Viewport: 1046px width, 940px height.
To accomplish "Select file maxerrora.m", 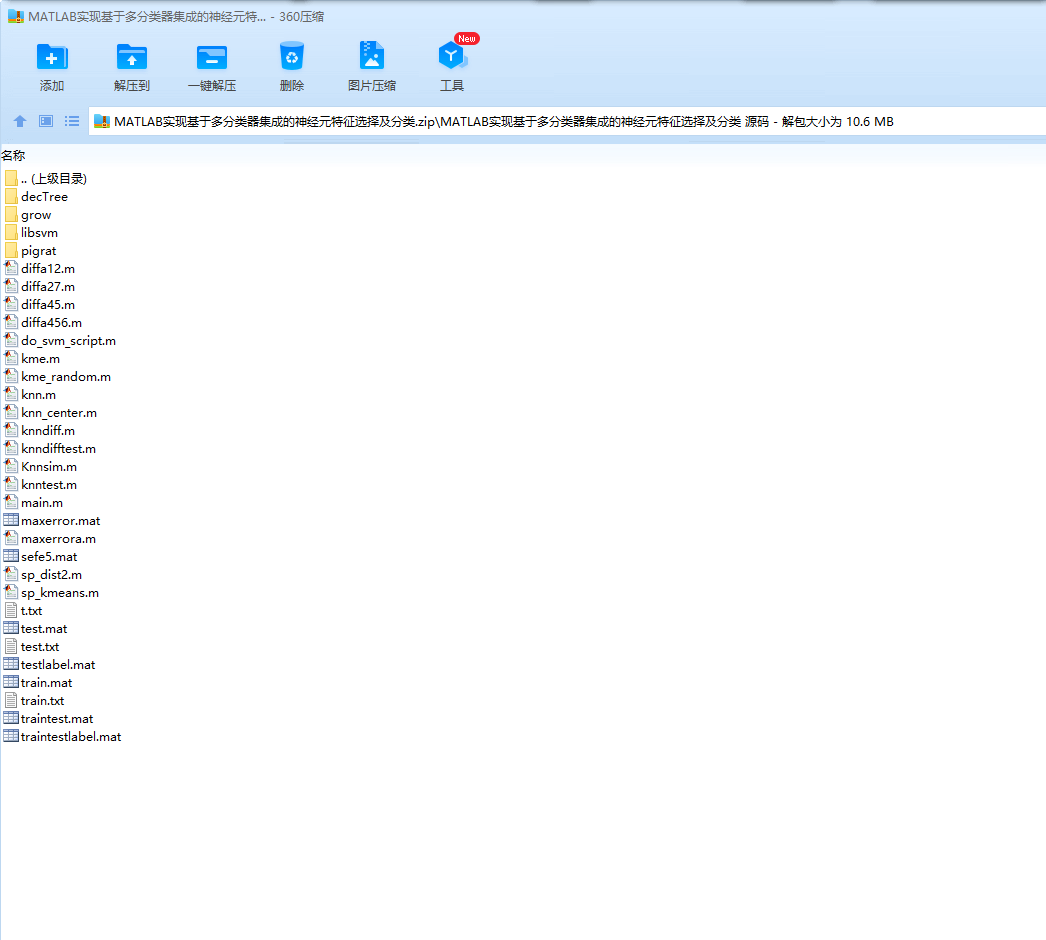I will tap(50, 539).
